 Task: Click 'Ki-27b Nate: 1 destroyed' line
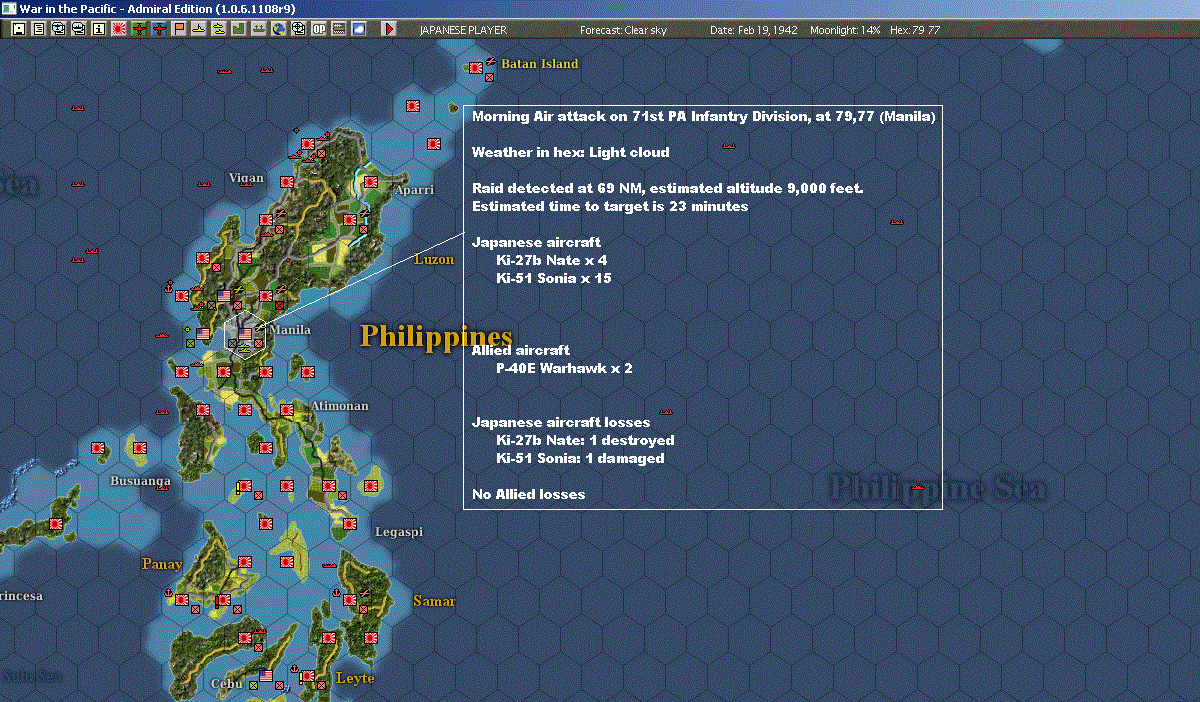(585, 440)
